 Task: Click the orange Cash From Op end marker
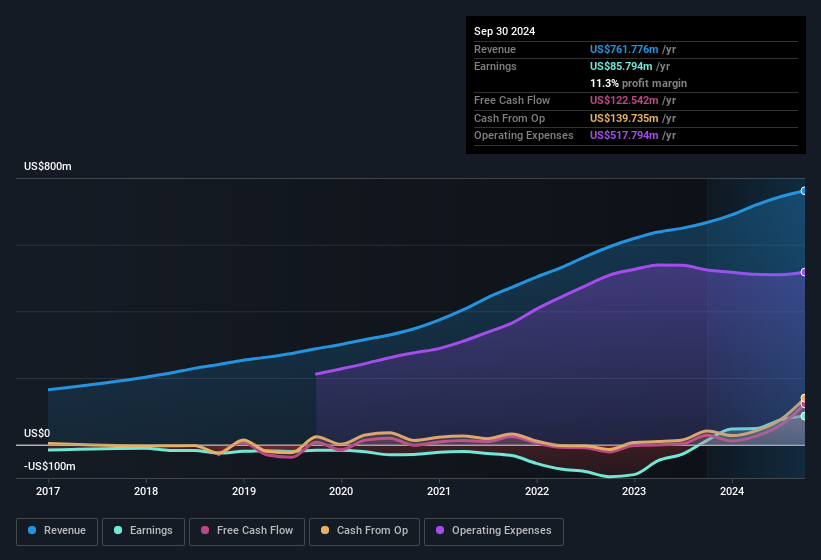[x=803, y=398]
